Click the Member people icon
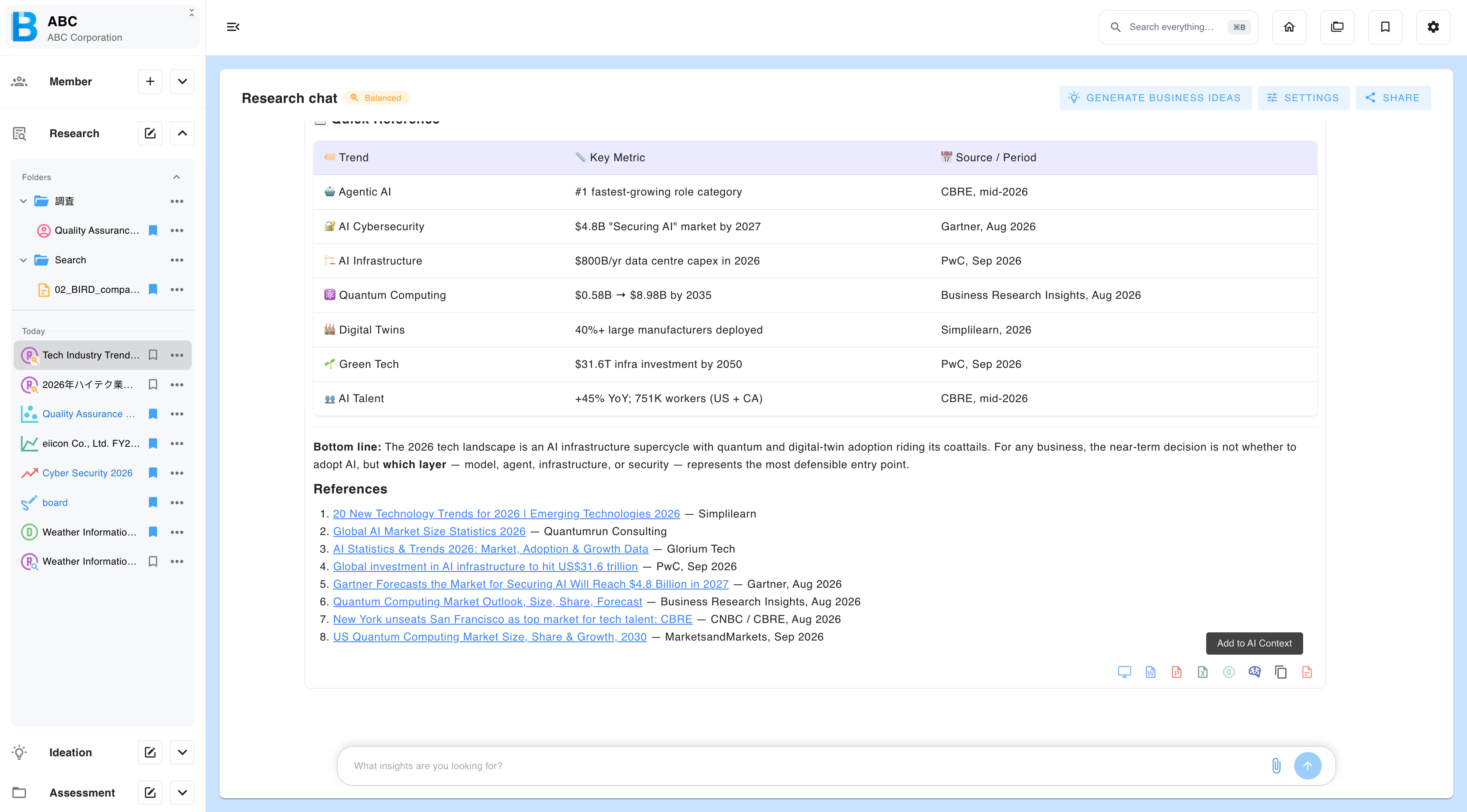Image resolution: width=1467 pixels, height=812 pixels. pyautogui.click(x=19, y=81)
